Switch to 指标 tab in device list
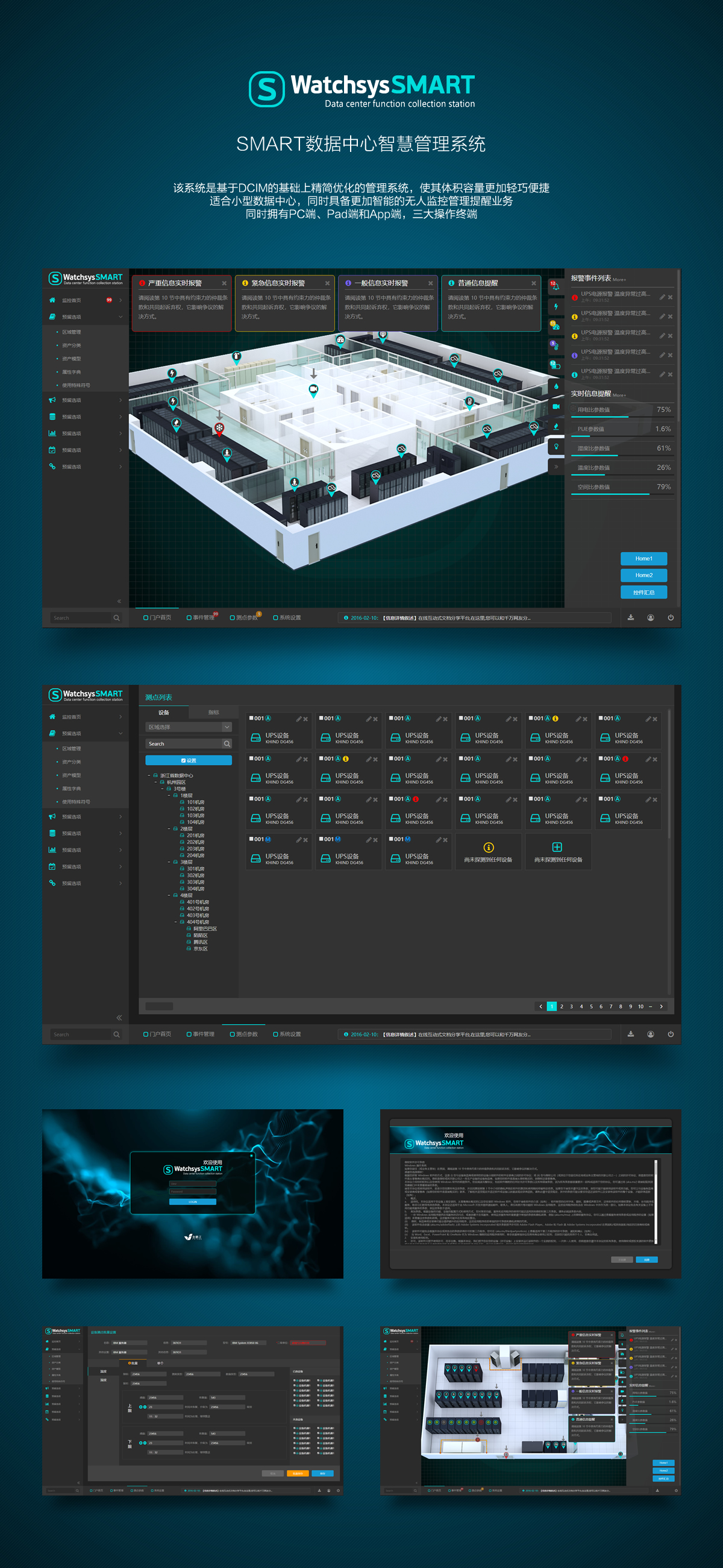Image resolution: width=723 pixels, height=1568 pixels. click(x=214, y=712)
